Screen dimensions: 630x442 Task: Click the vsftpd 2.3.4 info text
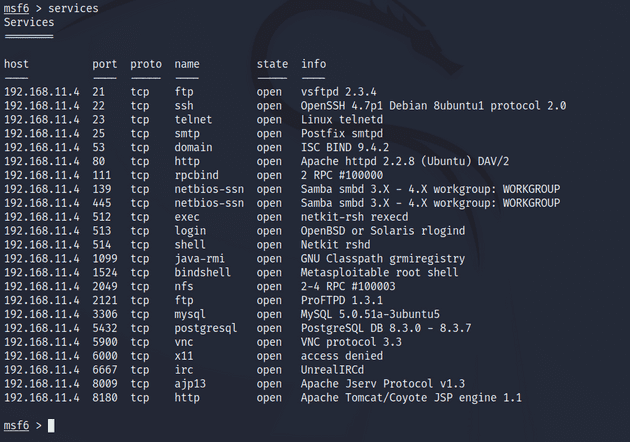pyautogui.click(x=339, y=92)
